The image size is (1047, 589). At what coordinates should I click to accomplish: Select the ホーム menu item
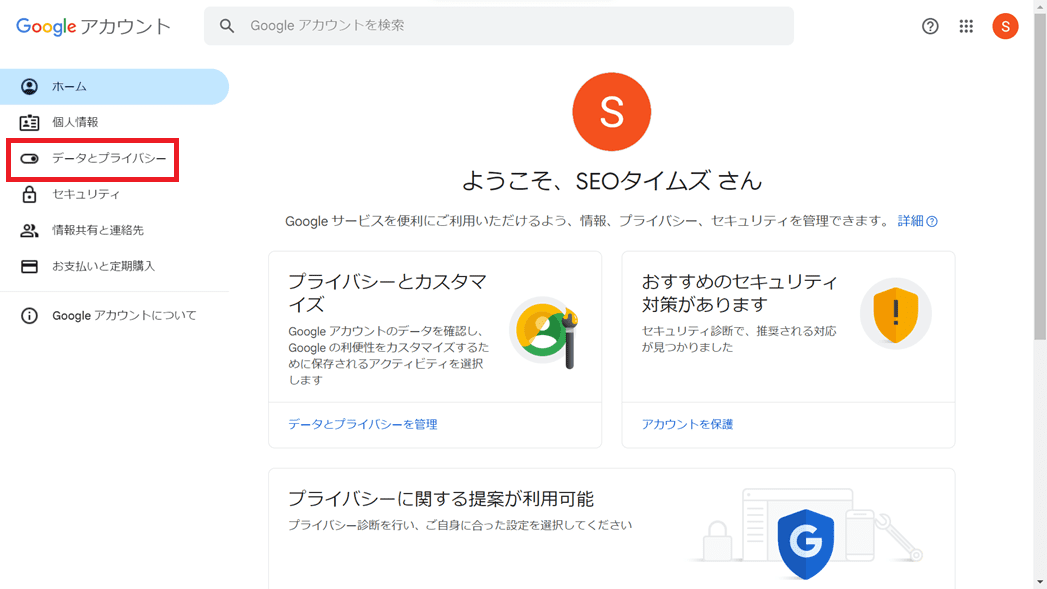(x=114, y=87)
